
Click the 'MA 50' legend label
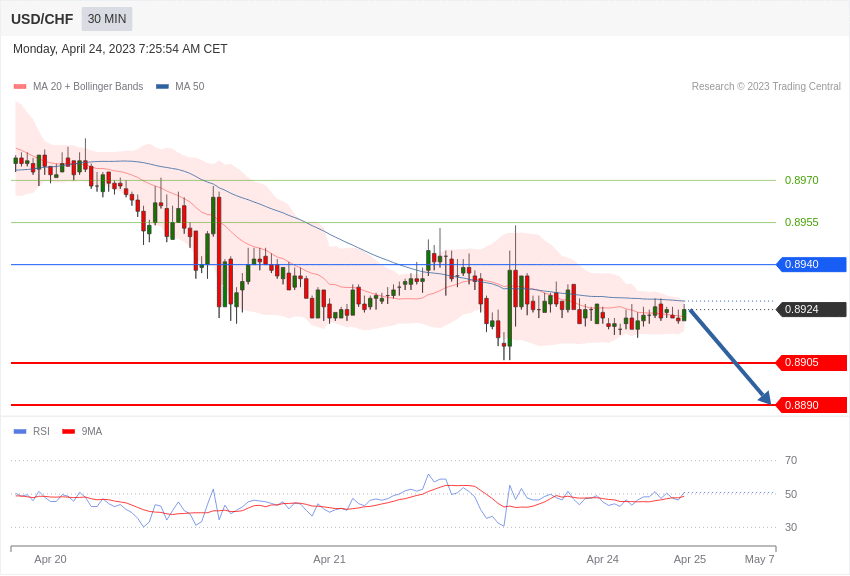tap(190, 86)
